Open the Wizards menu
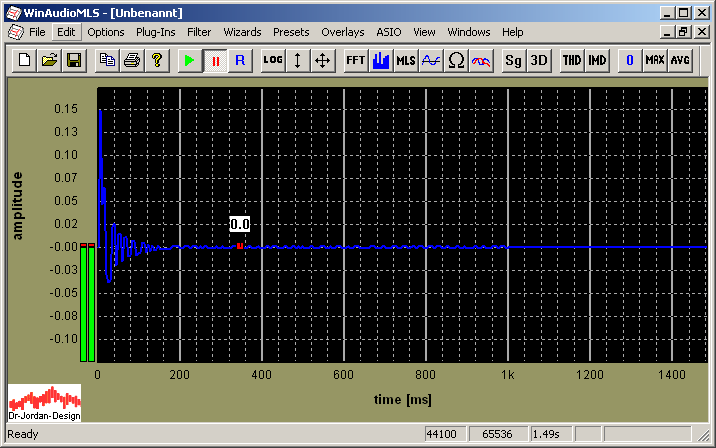The width and height of the screenshot is (716, 448). (242, 32)
